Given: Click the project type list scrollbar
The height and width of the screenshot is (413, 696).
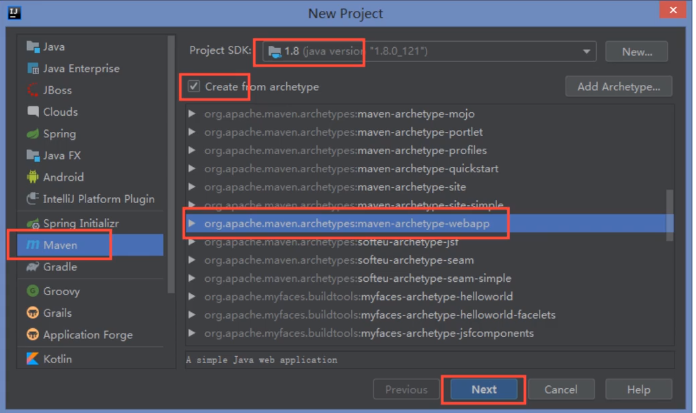Looking at the screenshot, I should click(x=171, y=164).
